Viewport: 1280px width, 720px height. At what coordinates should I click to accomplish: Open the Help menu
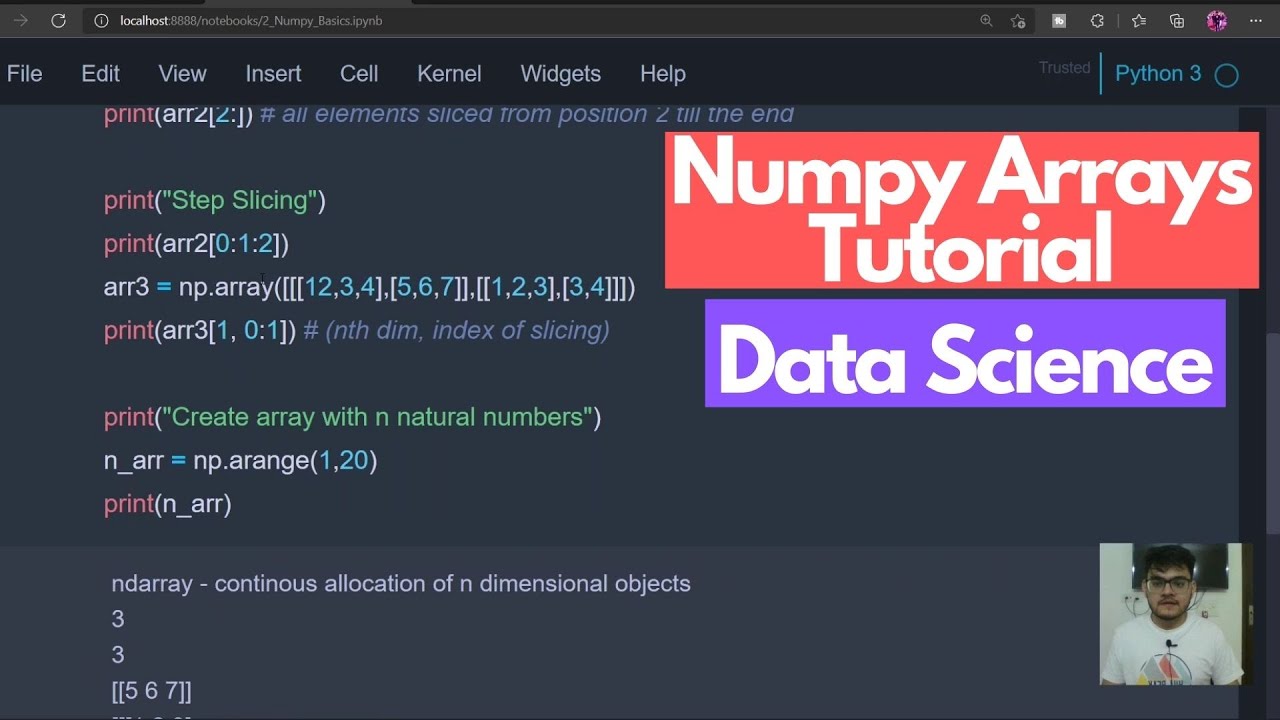(662, 74)
